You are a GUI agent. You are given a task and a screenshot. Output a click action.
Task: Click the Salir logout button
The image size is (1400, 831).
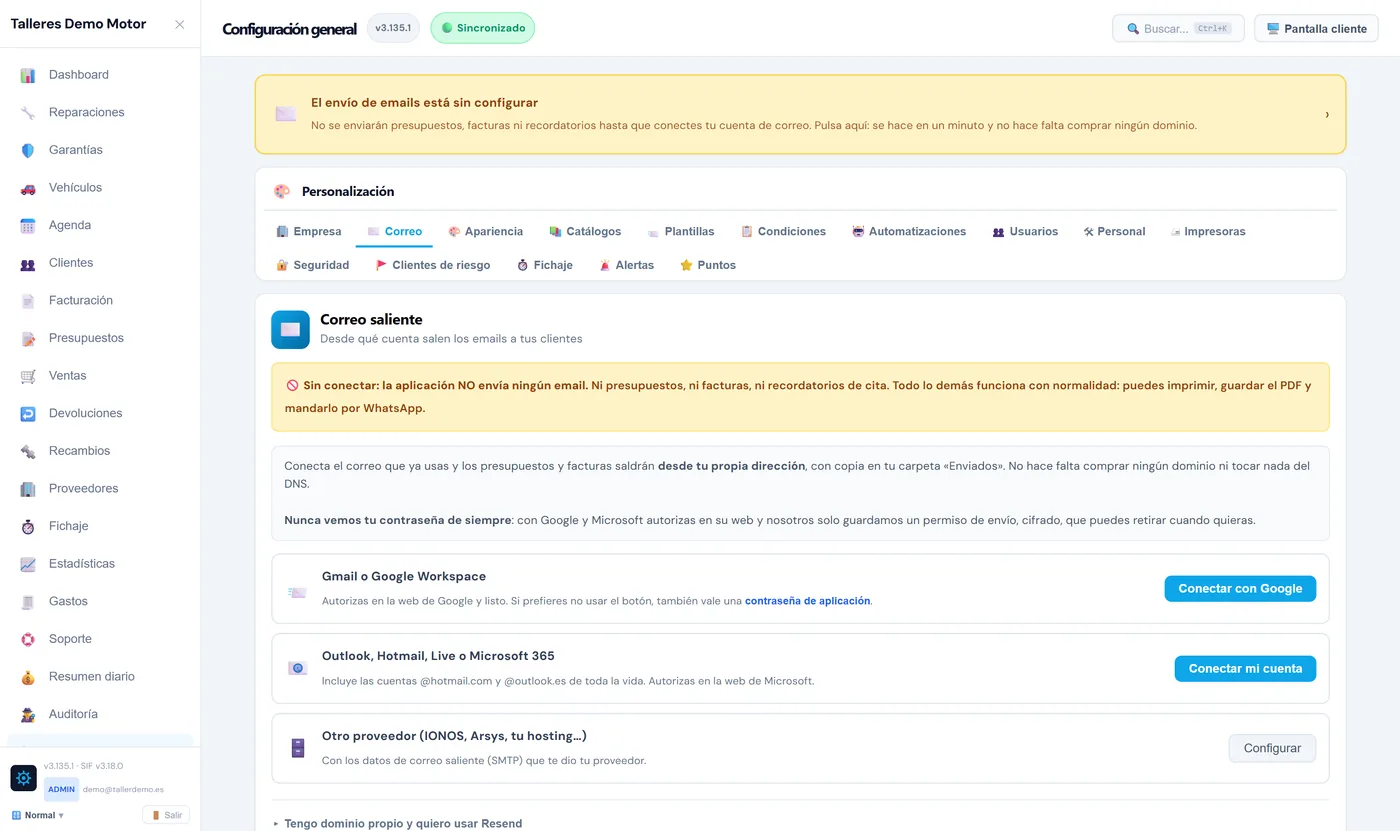[166, 815]
